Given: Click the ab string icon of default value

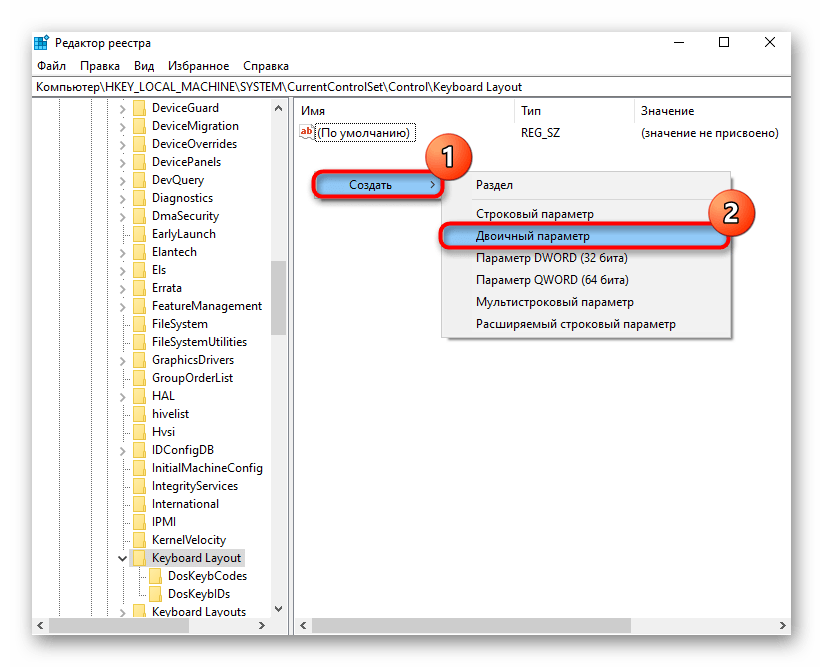Looking at the screenshot, I should [307, 132].
